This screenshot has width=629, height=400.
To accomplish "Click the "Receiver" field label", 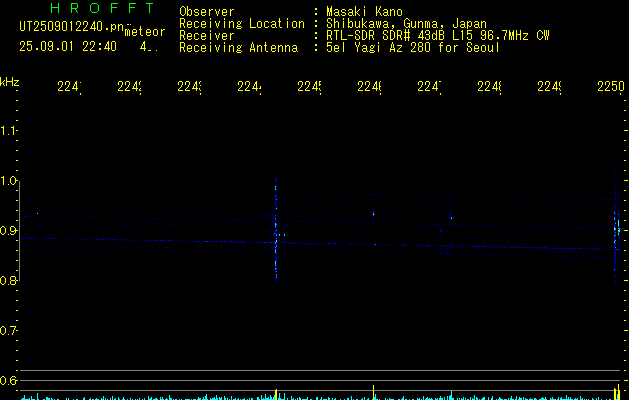I will click(207, 36).
